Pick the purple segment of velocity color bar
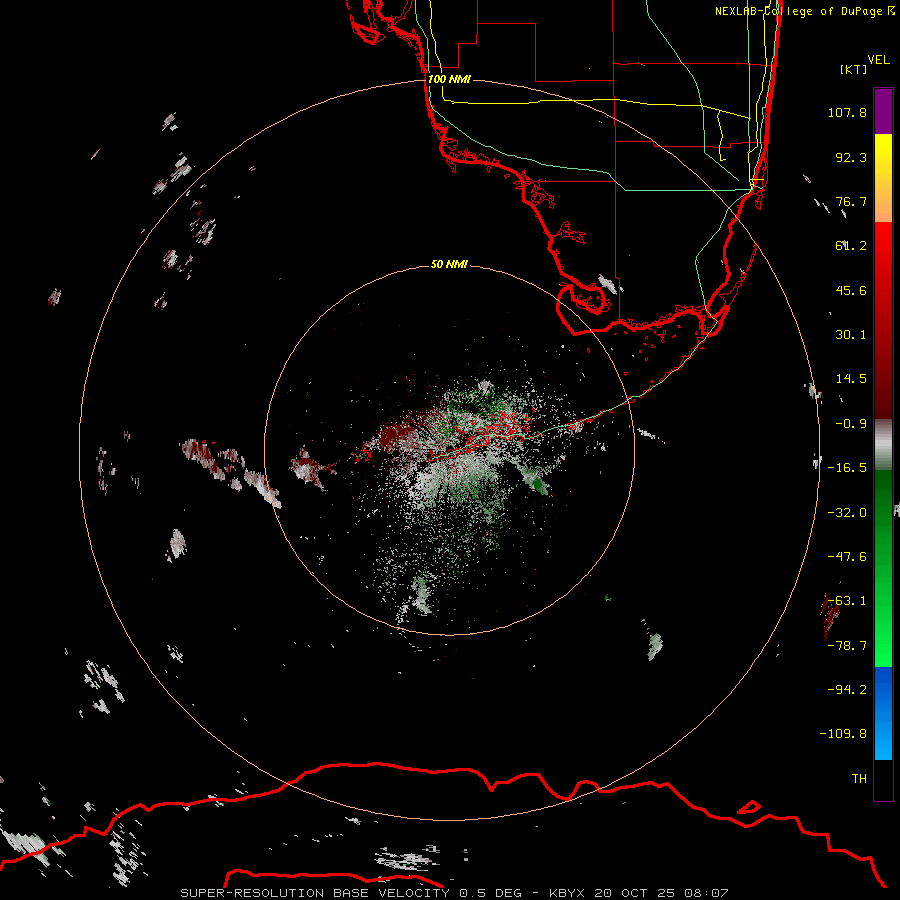The image size is (900, 900). (883, 111)
